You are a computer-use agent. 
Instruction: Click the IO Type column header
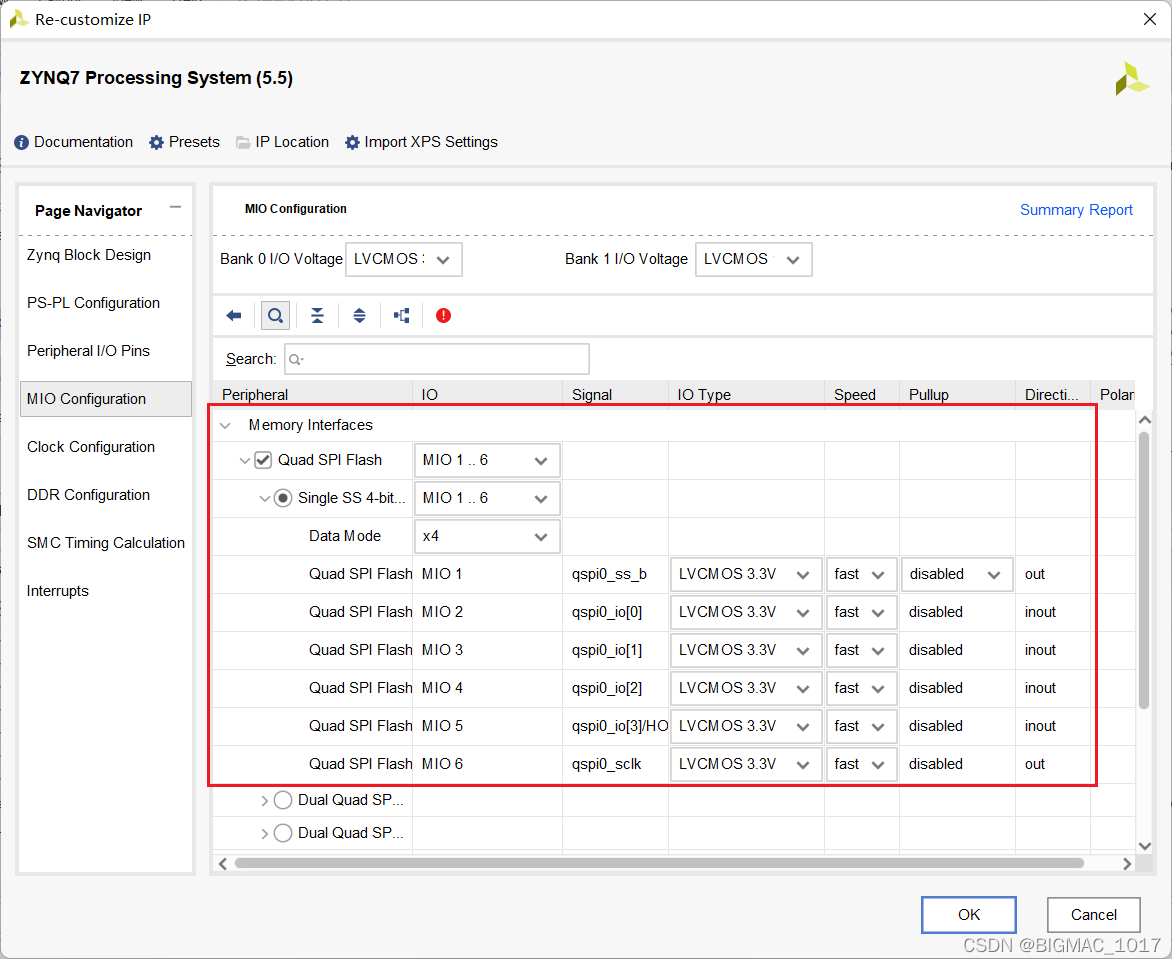tap(748, 395)
